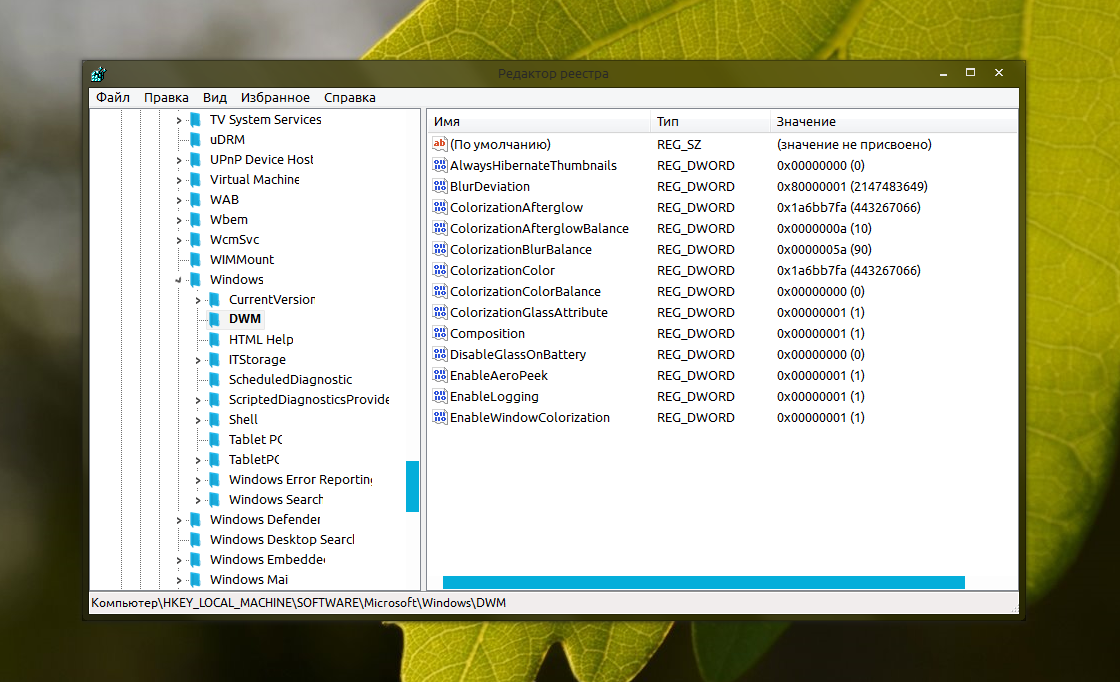The image size is (1120, 682).
Task: Click the tree pane vertical scrollbar thumb
Action: (x=412, y=486)
